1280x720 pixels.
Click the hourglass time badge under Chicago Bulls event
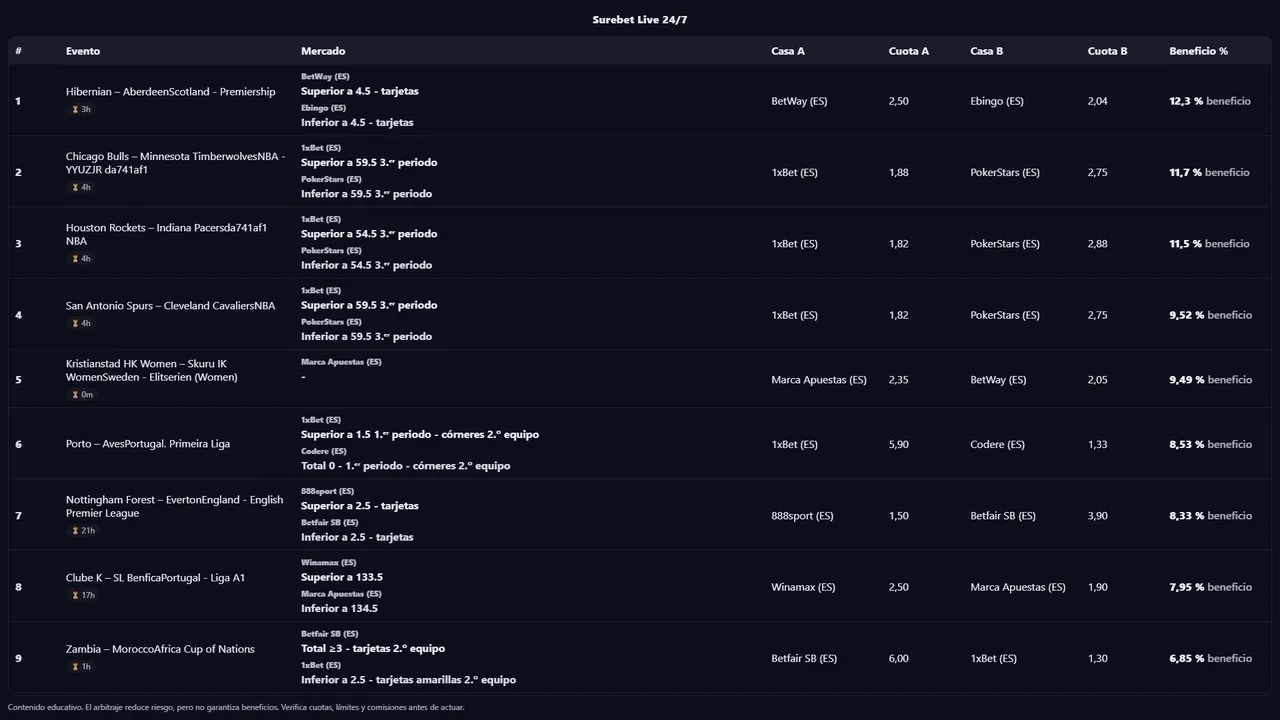click(81, 187)
